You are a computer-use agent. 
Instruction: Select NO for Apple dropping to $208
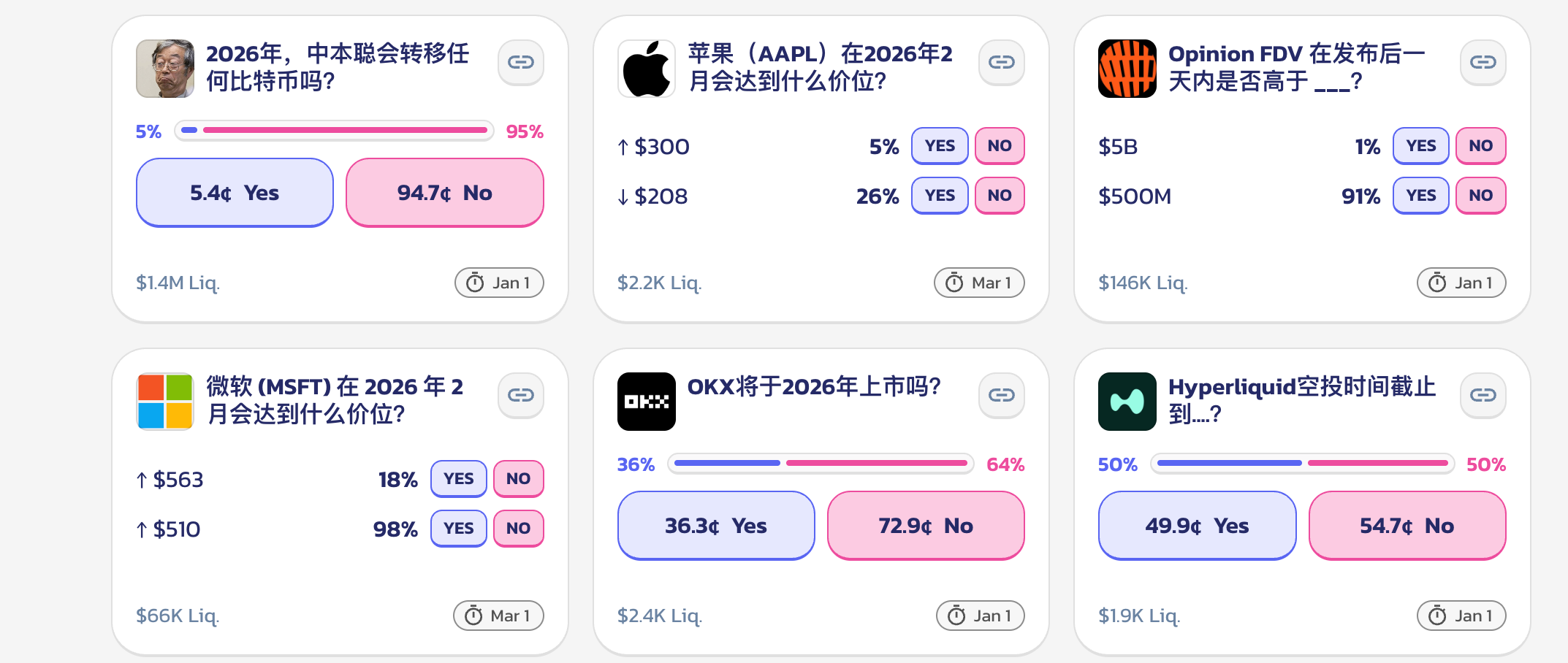[x=999, y=196]
